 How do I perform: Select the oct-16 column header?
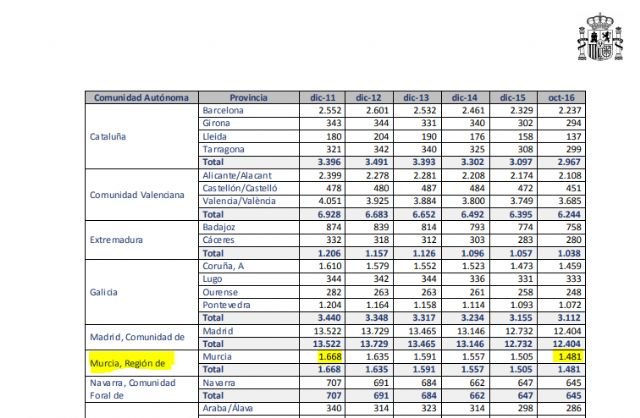click(x=566, y=97)
